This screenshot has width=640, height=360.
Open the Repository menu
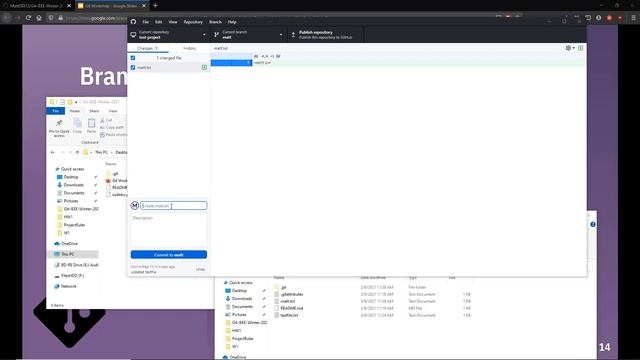(x=193, y=22)
